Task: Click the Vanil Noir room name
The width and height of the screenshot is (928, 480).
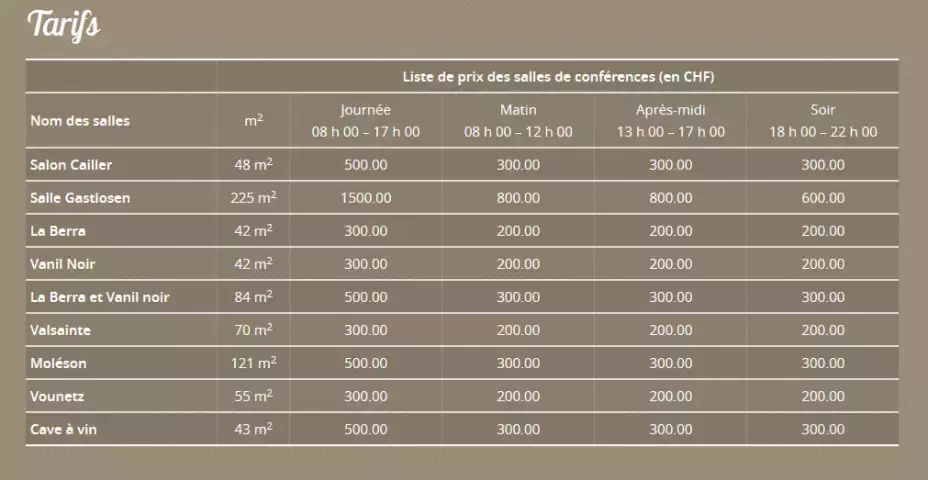Action: (64, 264)
